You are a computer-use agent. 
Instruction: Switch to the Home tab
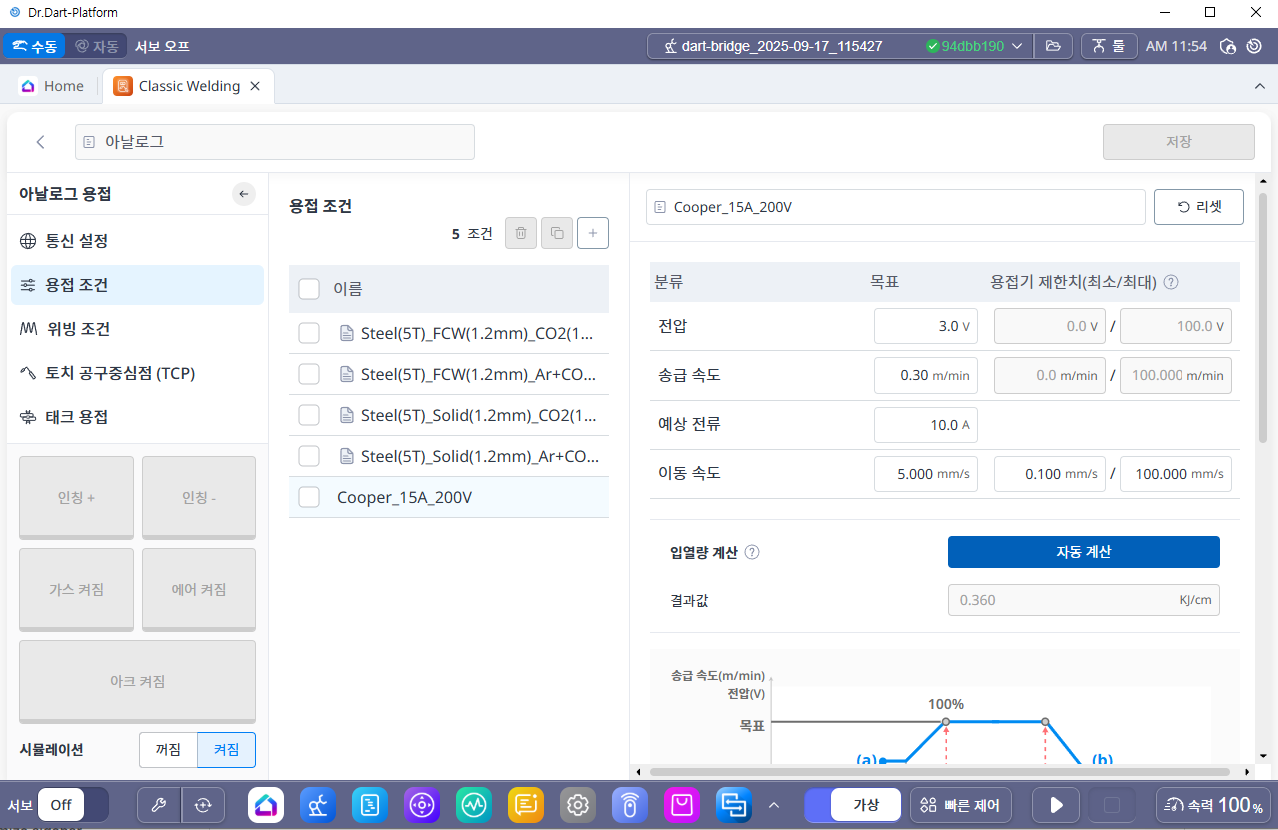53,86
